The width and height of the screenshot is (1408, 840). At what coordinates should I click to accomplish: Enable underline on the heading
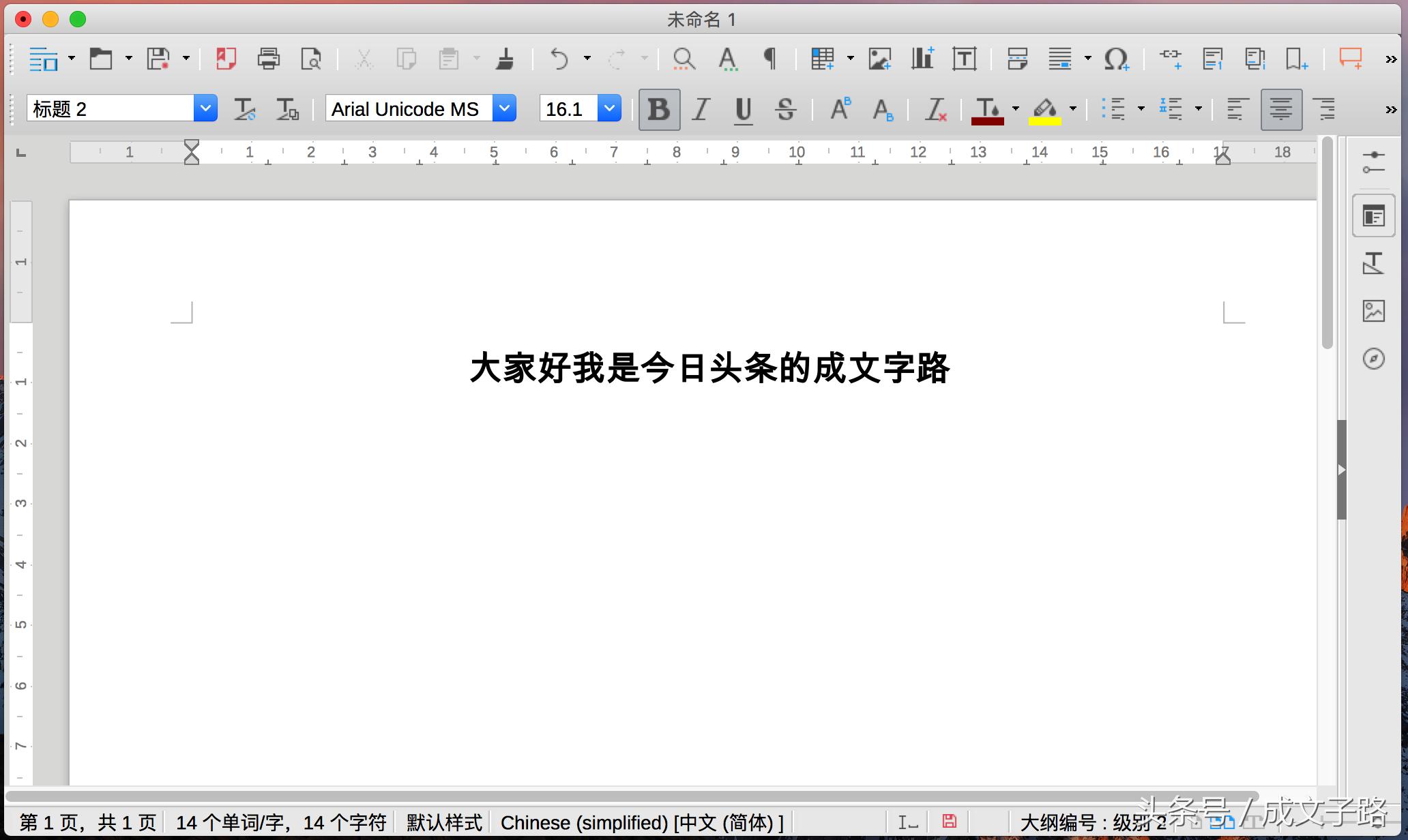click(743, 108)
